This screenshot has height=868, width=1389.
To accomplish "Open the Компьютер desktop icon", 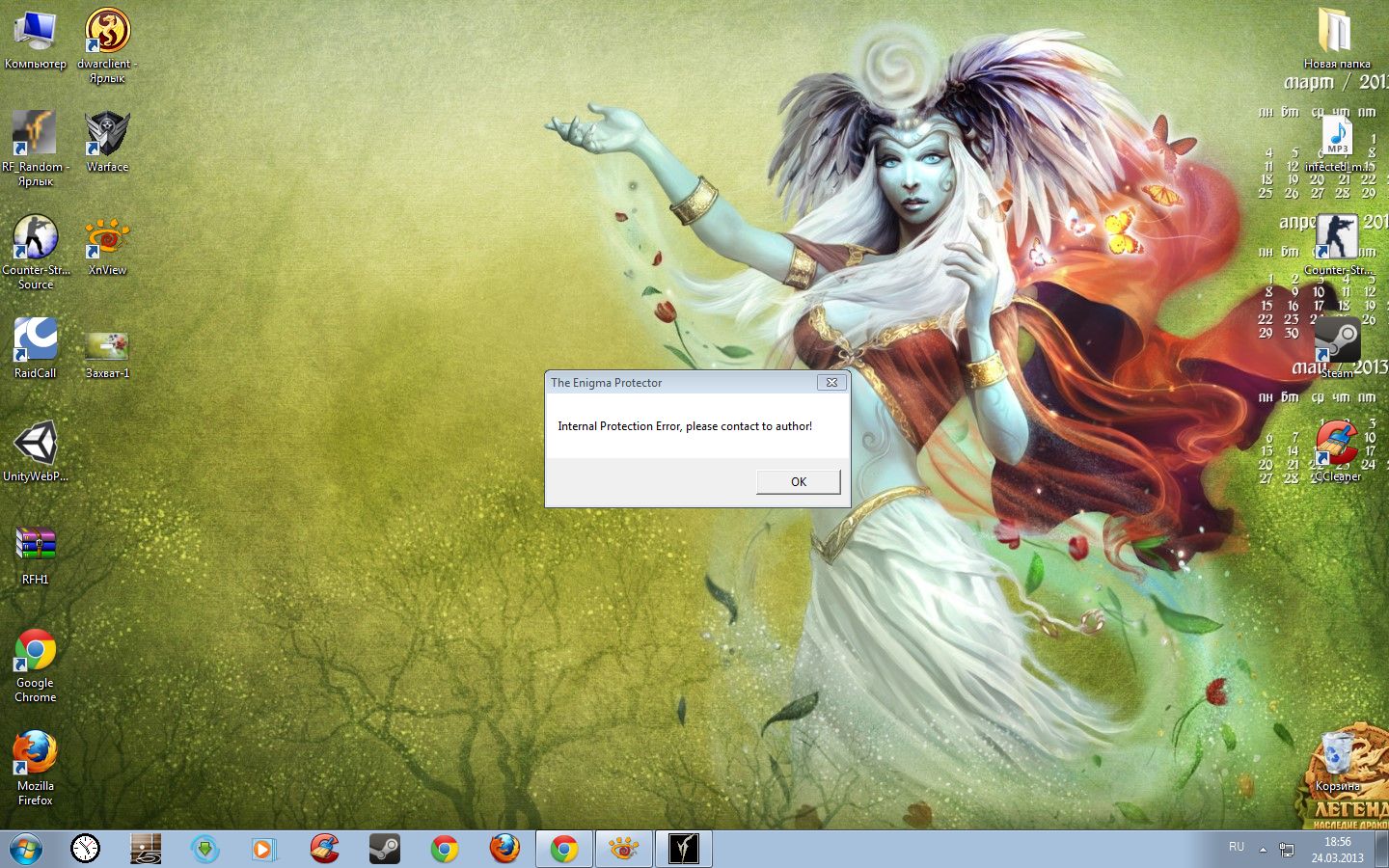I will pos(36,41).
